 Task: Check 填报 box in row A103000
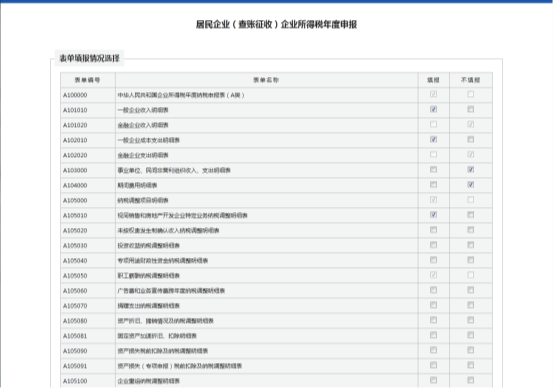tap(433, 170)
